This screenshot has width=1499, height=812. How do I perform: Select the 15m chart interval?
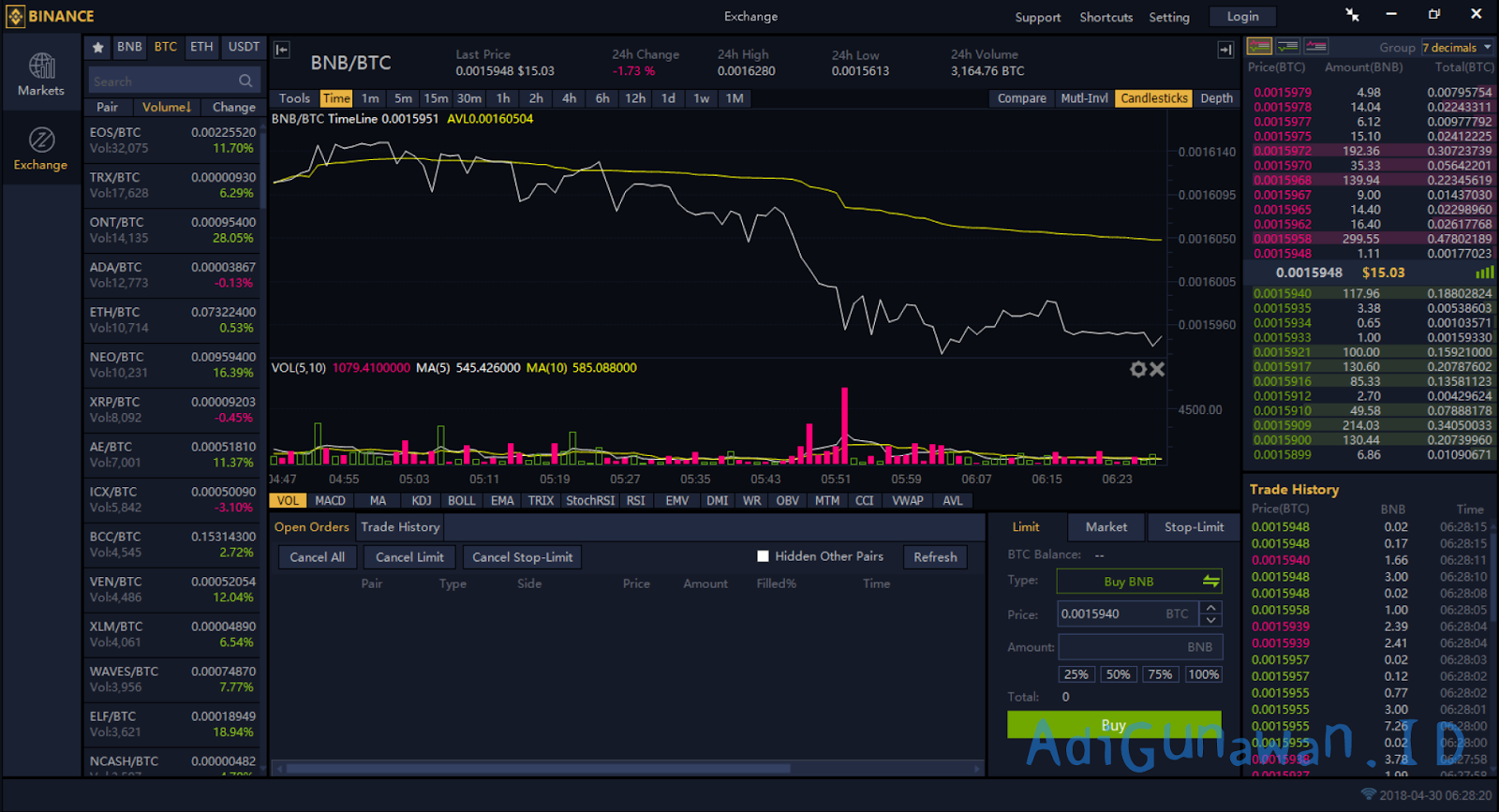tap(436, 98)
